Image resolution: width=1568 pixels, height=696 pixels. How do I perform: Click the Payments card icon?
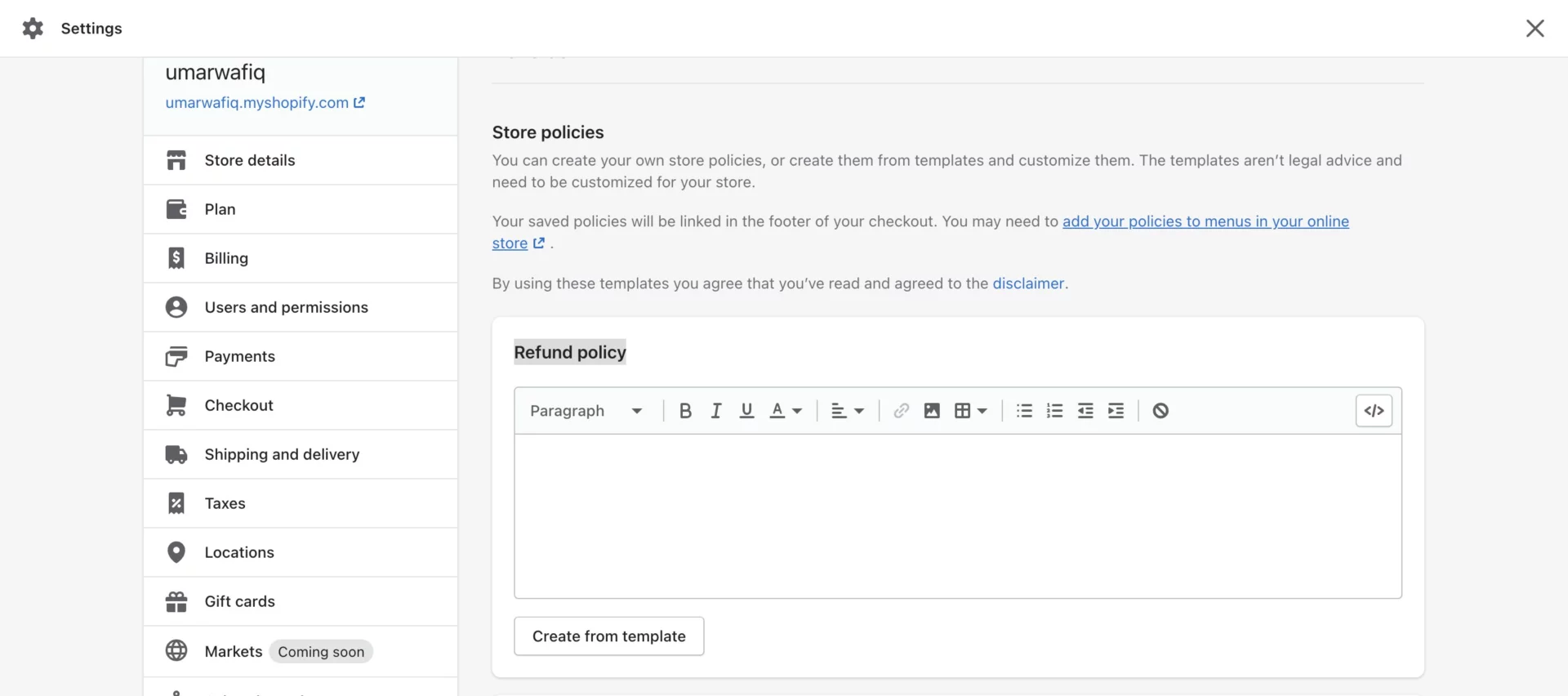coord(176,356)
